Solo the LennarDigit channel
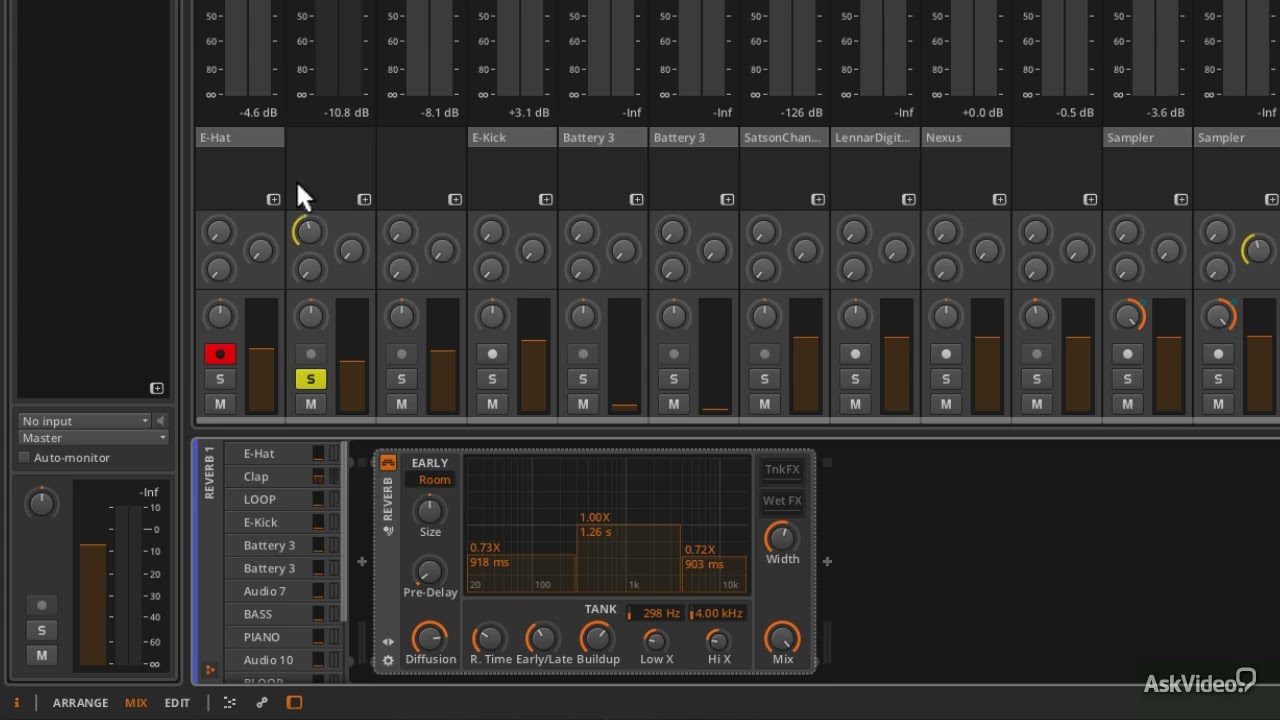The image size is (1280, 720). pos(855,379)
